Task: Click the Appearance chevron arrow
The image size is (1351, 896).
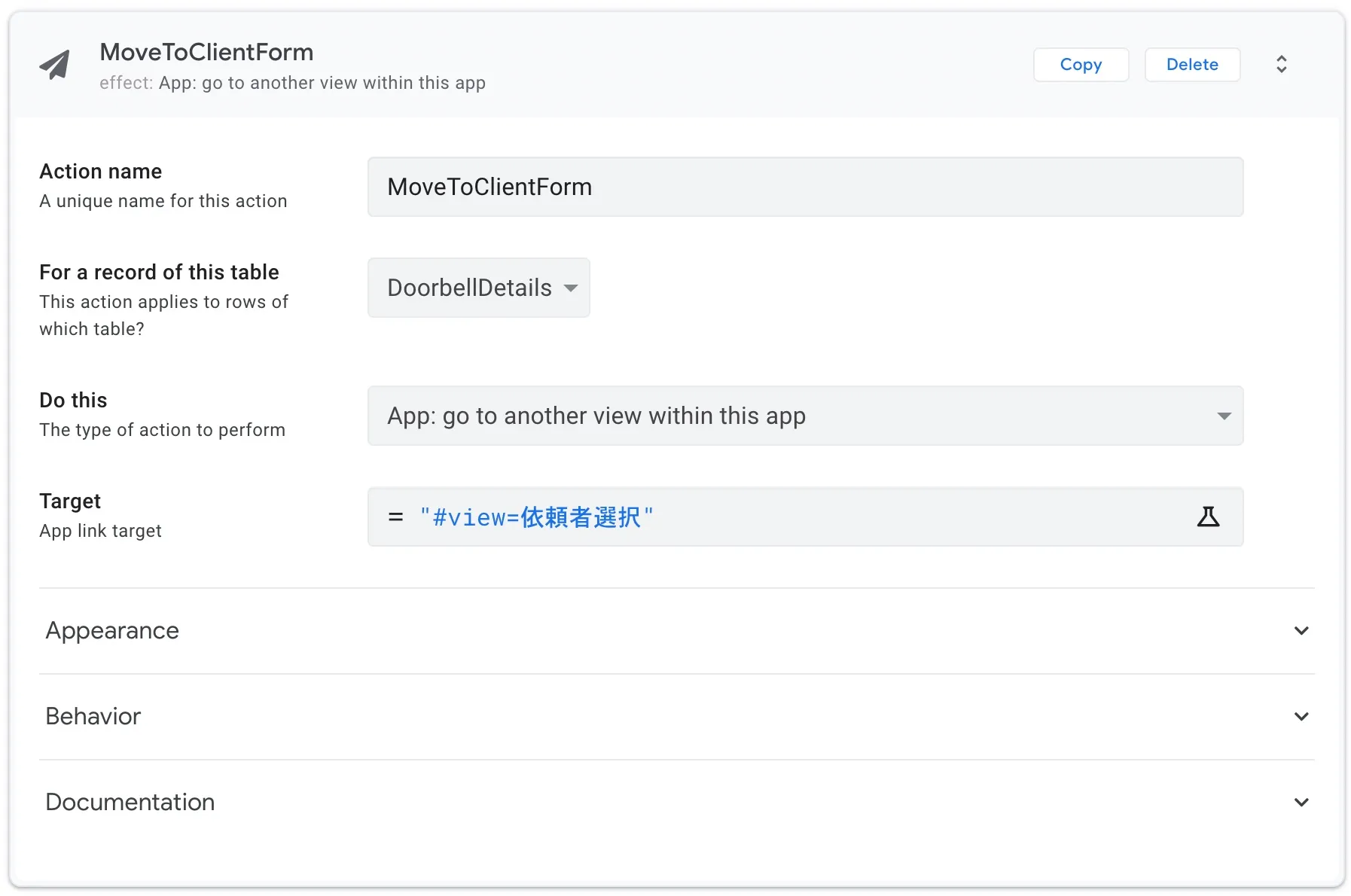Action: pos(1301,631)
